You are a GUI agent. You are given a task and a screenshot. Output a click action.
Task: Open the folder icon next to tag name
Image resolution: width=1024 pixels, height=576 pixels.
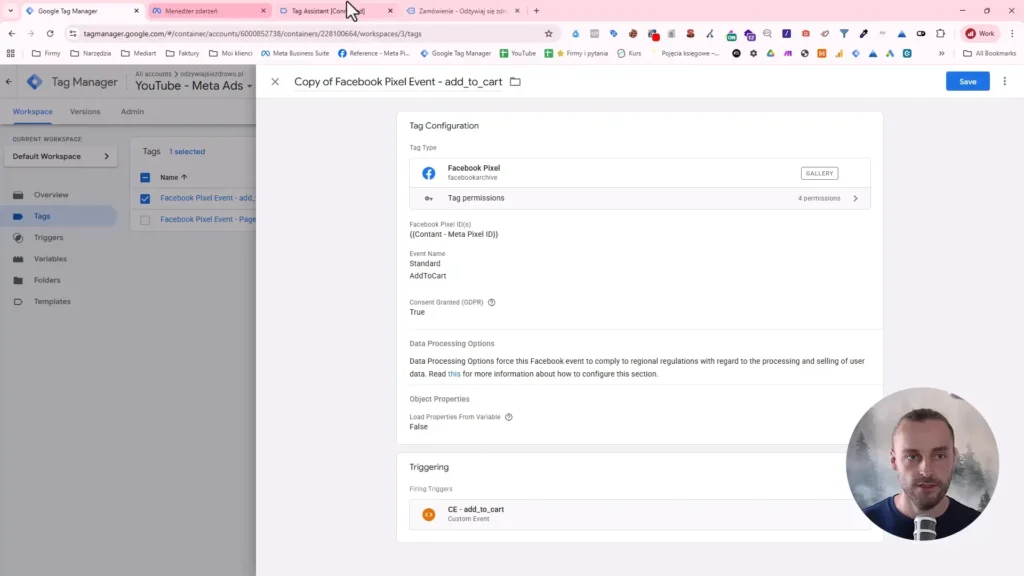[515, 82]
